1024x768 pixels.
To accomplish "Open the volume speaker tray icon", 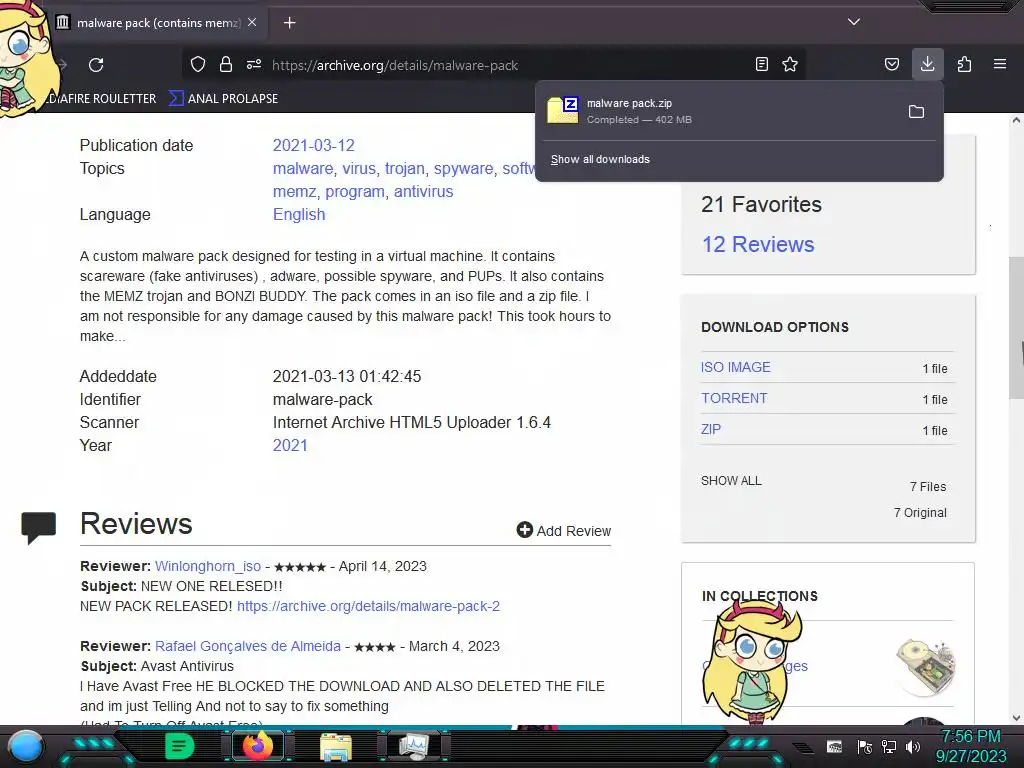I will tap(912, 746).
